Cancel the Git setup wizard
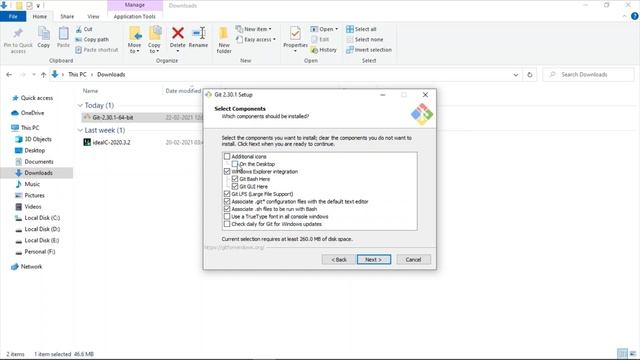The width and height of the screenshot is (640, 360). 413,260
